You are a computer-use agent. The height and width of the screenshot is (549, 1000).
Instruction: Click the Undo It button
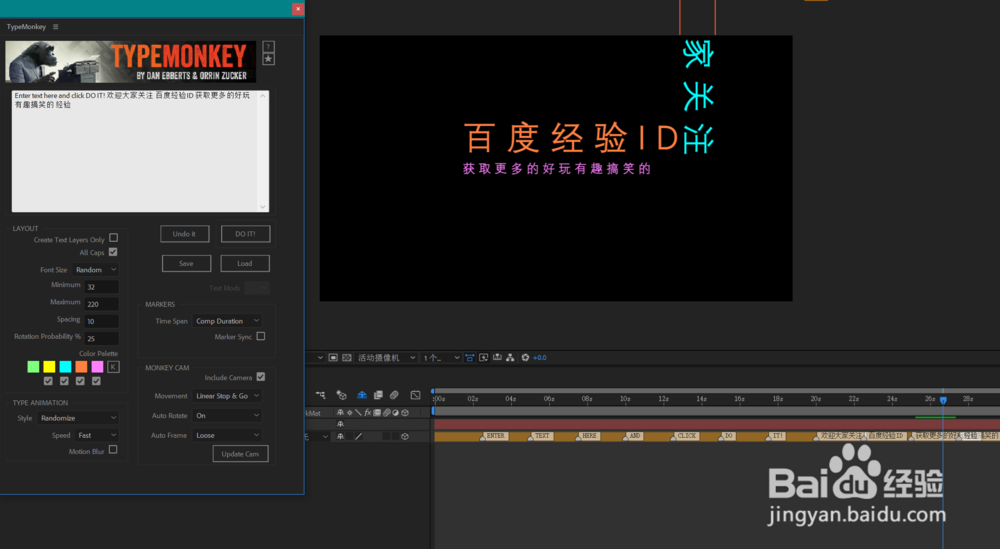pyautogui.click(x=185, y=234)
